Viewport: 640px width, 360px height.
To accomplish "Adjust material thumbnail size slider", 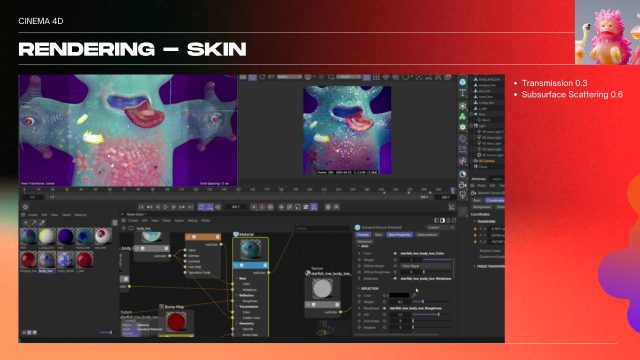I will point(105,333).
